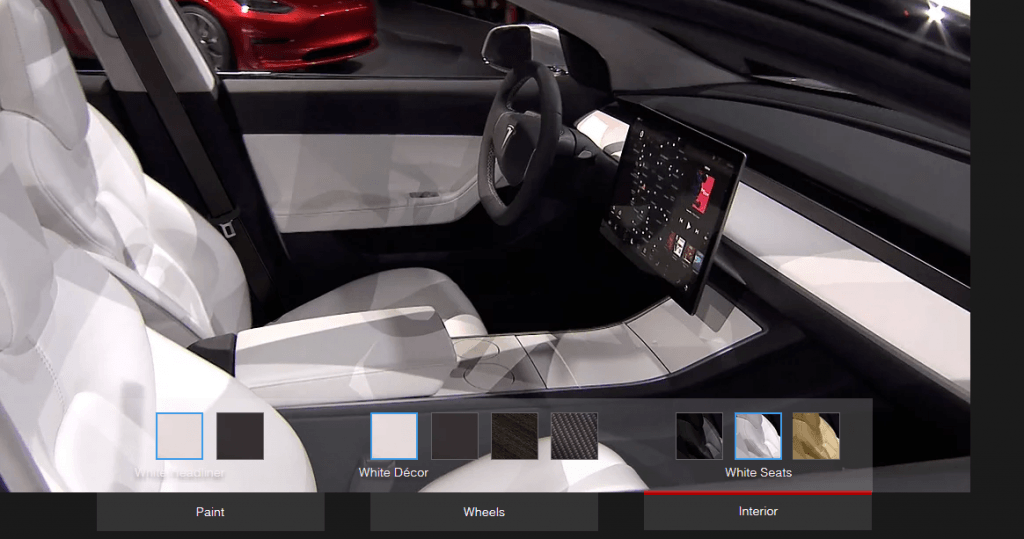Pick the dark black décor swatch

coord(455,436)
